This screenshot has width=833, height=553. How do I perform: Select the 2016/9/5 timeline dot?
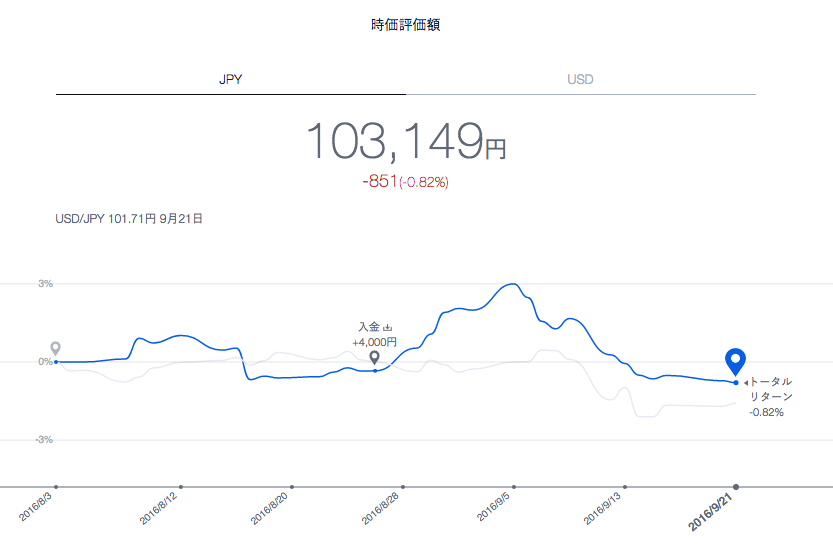pyautogui.click(x=514, y=487)
